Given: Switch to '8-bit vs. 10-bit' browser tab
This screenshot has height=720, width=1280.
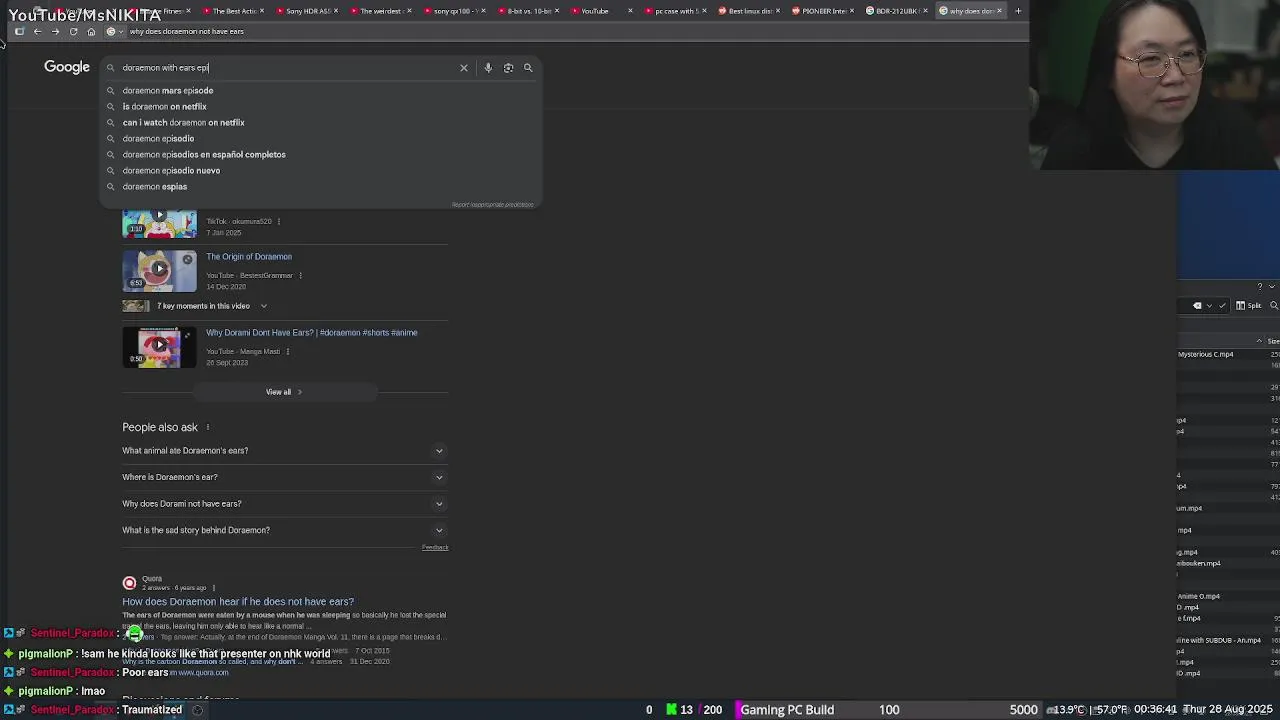Looking at the screenshot, I should coord(527,11).
